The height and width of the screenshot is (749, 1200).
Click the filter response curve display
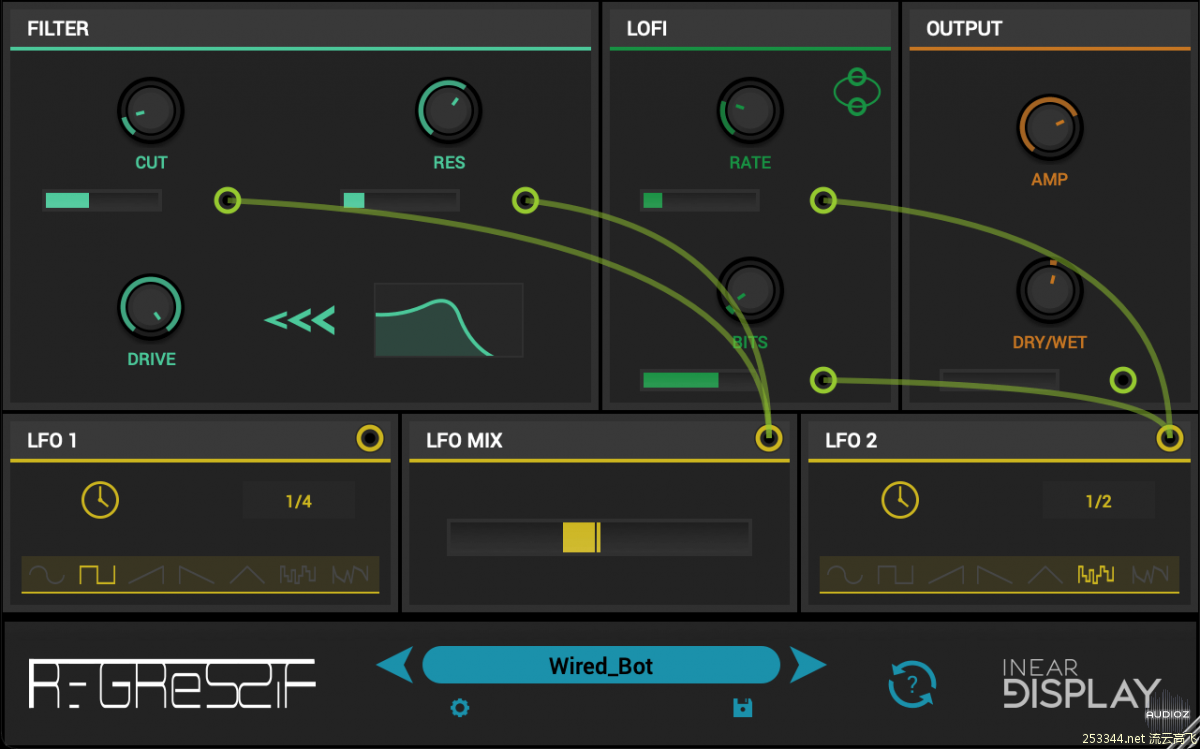click(449, 320)
